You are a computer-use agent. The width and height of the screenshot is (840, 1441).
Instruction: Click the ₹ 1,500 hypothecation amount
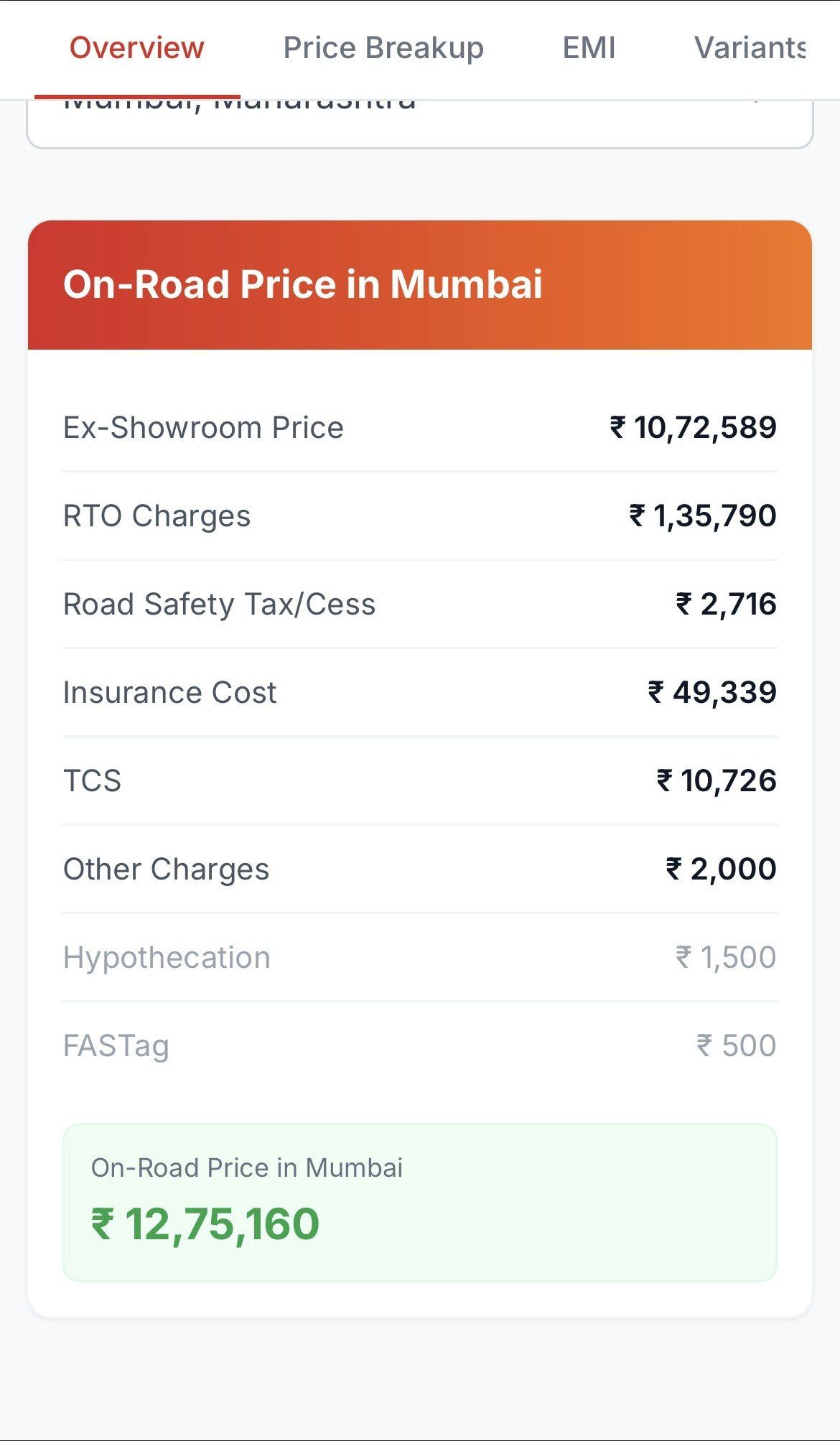click(726, 958)
